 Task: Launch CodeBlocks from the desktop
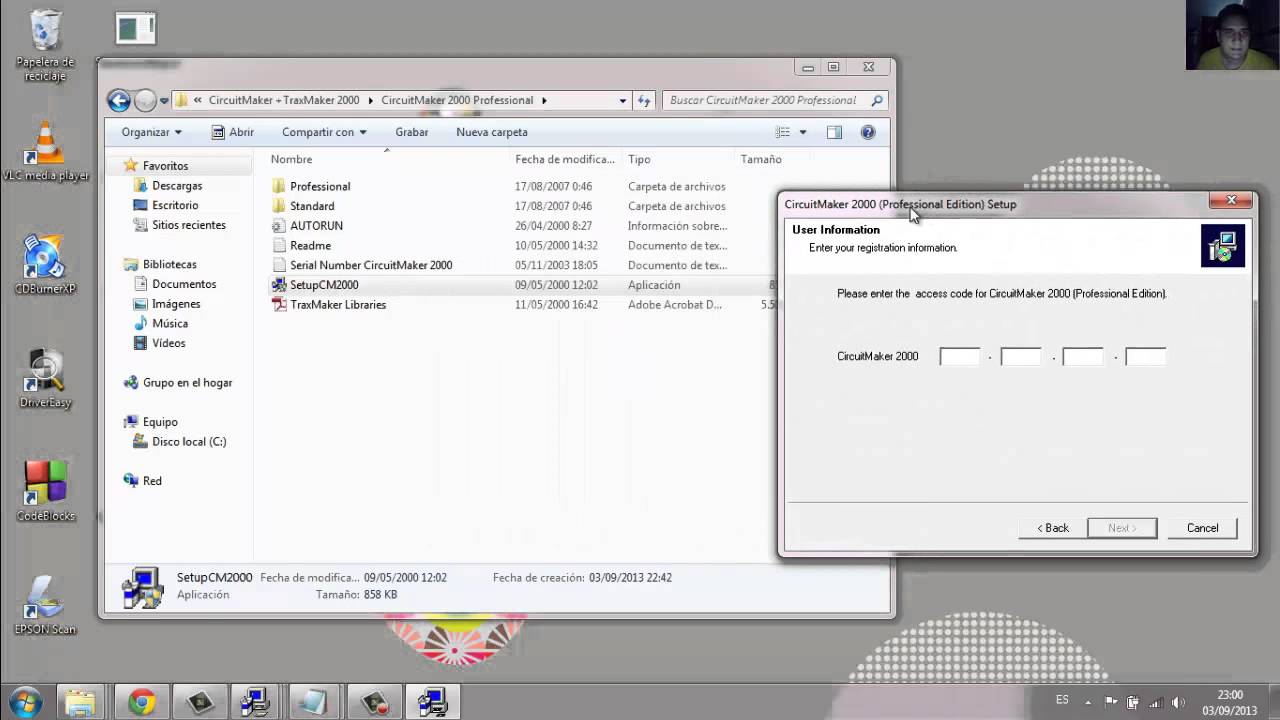(x=45, y=492)
